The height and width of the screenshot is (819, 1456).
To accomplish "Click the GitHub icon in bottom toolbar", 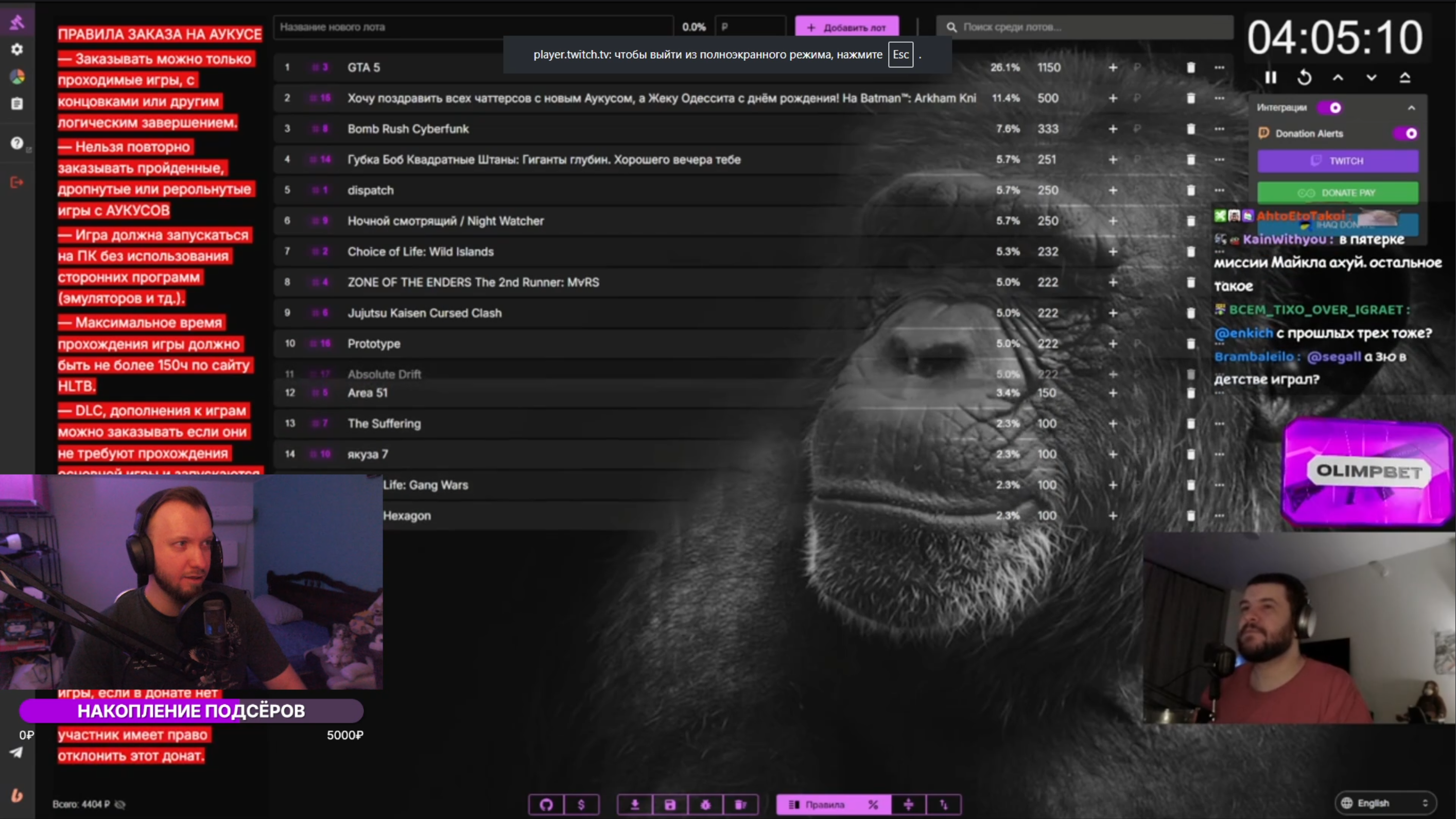I will pos(546,804).
